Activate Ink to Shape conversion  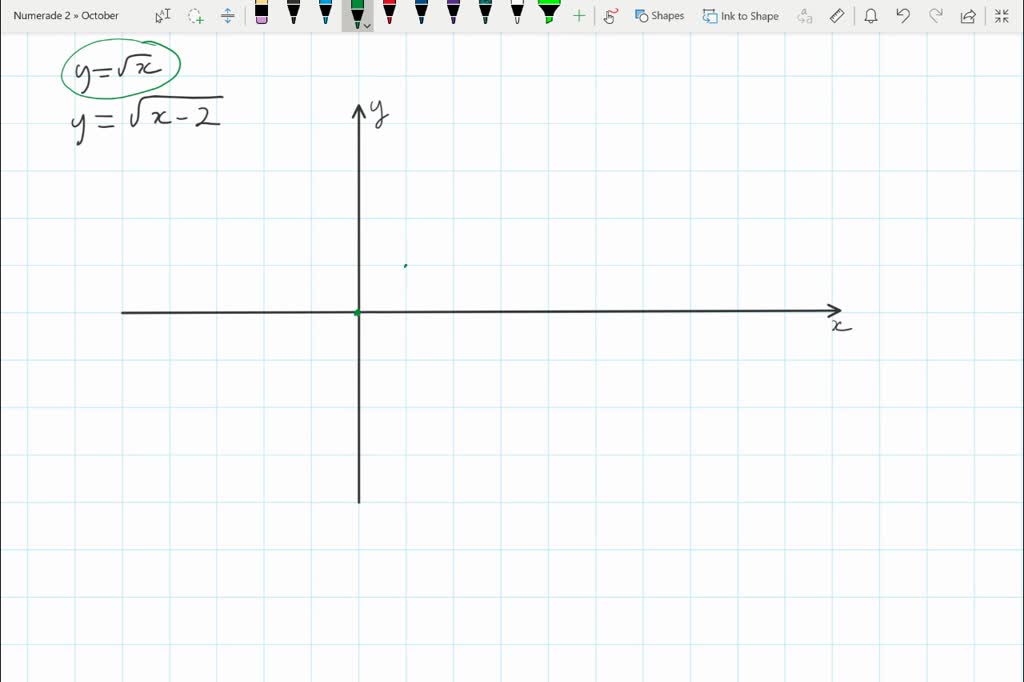[x=740, y=15]
